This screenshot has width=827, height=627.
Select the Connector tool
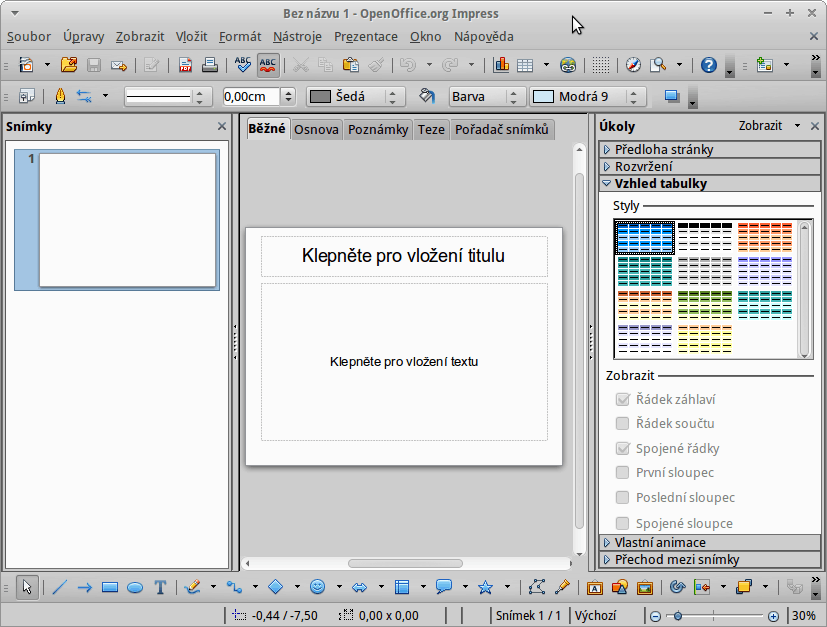[235, 586]
